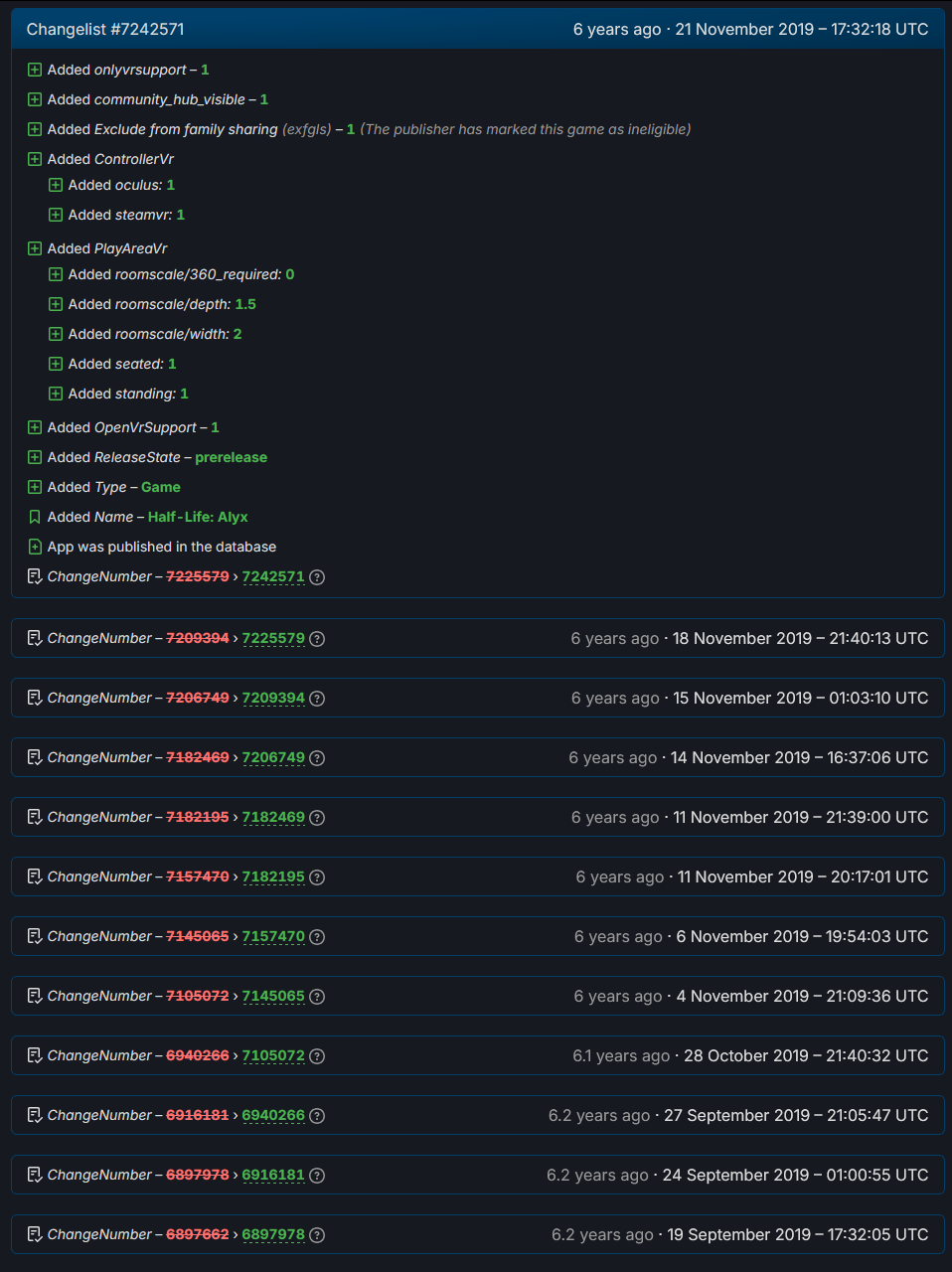
Task: Click history icon on 7225579 changelist row
Action: point(35,638)
